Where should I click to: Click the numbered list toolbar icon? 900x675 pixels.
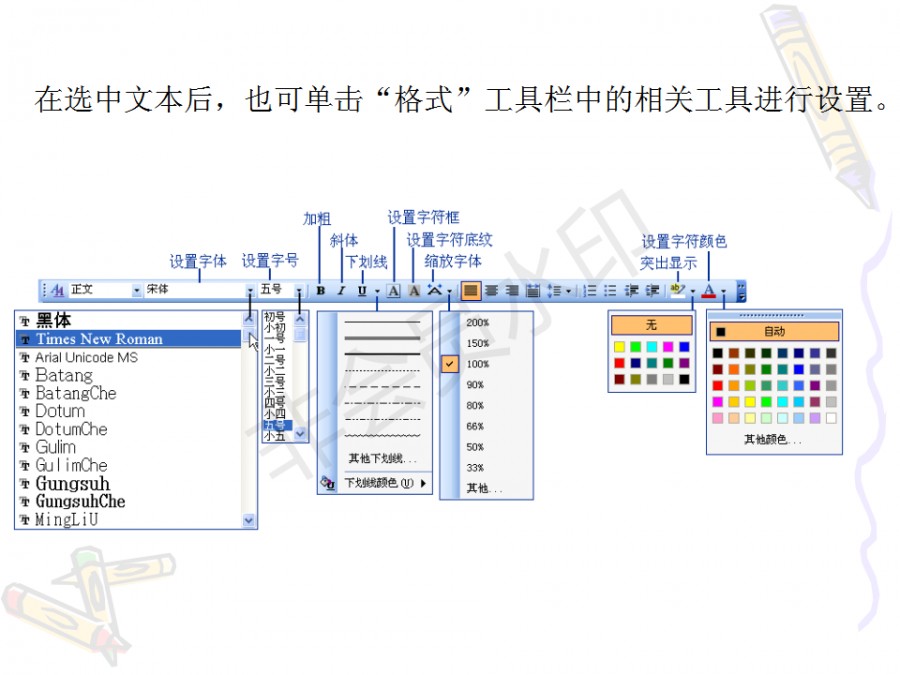click(x=590, y=291)
